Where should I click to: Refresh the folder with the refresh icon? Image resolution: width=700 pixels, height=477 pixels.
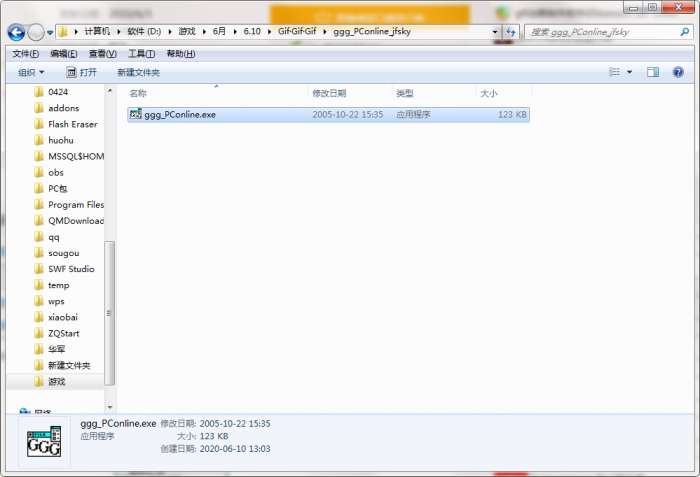pyautogui.click(x=511, y=32)
